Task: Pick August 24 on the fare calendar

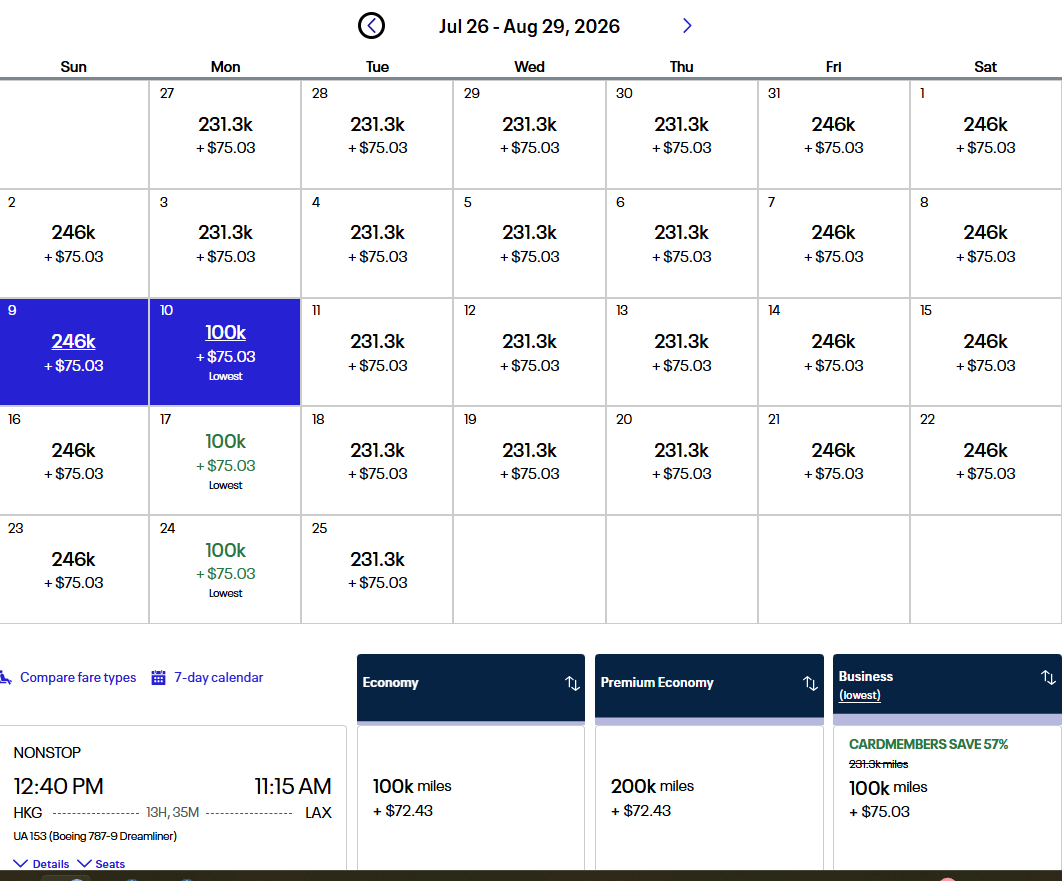Action: [x=225, y=569]
